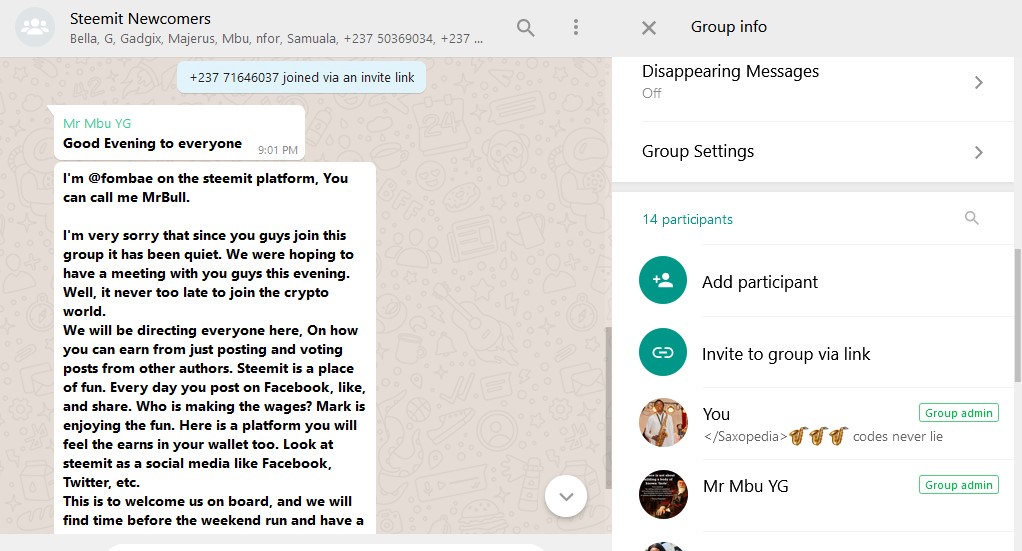Click the joined via an invite link notice
Viewport: 1022px width, 551px height.
click(301, 78)
